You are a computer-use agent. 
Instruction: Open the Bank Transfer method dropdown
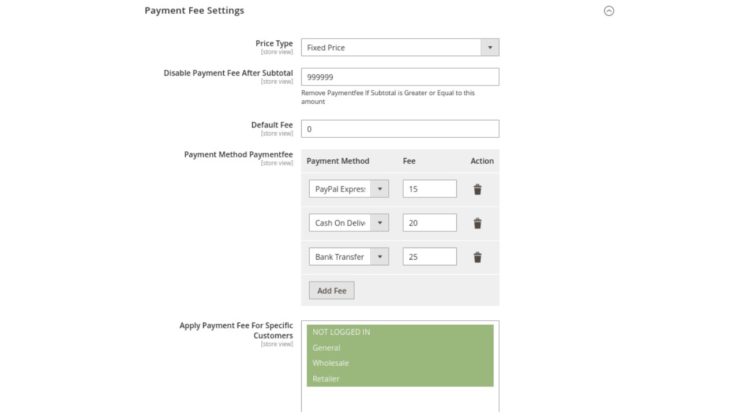[x=349, y=256]
